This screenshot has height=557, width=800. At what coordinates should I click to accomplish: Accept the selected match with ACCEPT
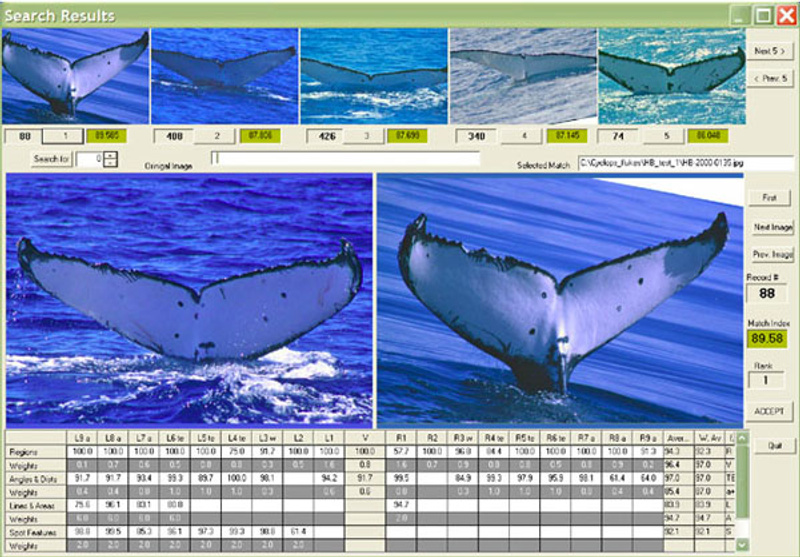coord(769,411)
